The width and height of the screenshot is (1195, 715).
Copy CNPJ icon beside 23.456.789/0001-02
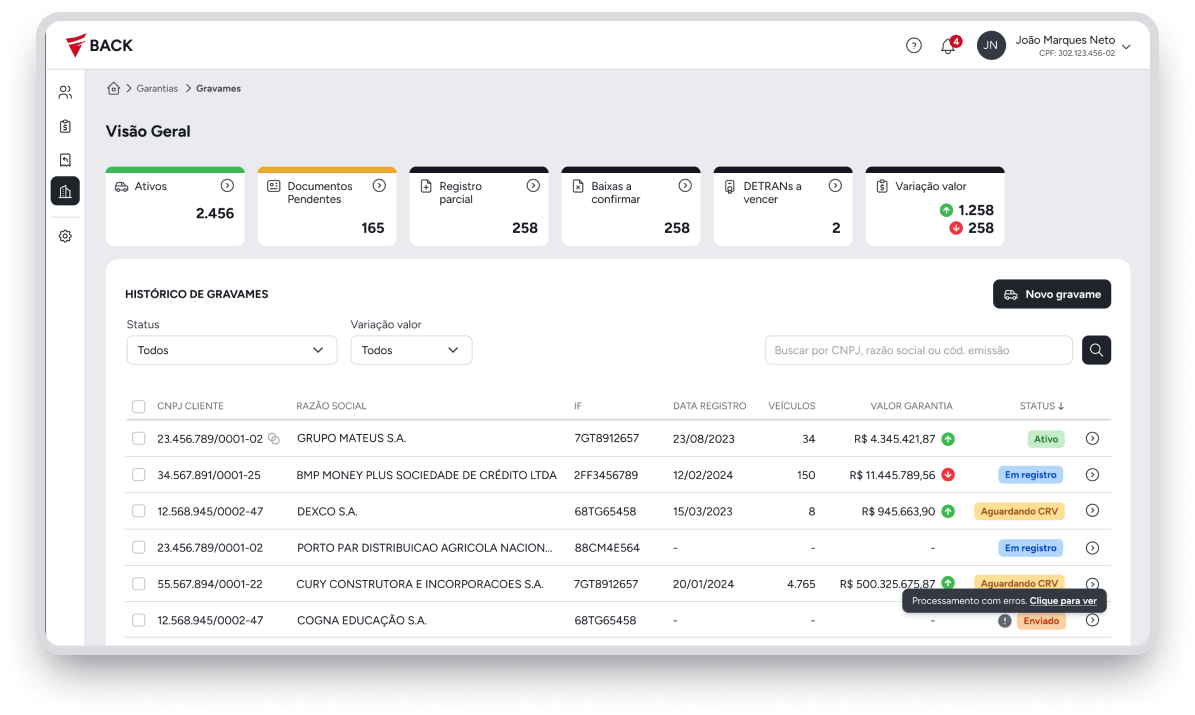pyautogui.click(x=274, y=439)
